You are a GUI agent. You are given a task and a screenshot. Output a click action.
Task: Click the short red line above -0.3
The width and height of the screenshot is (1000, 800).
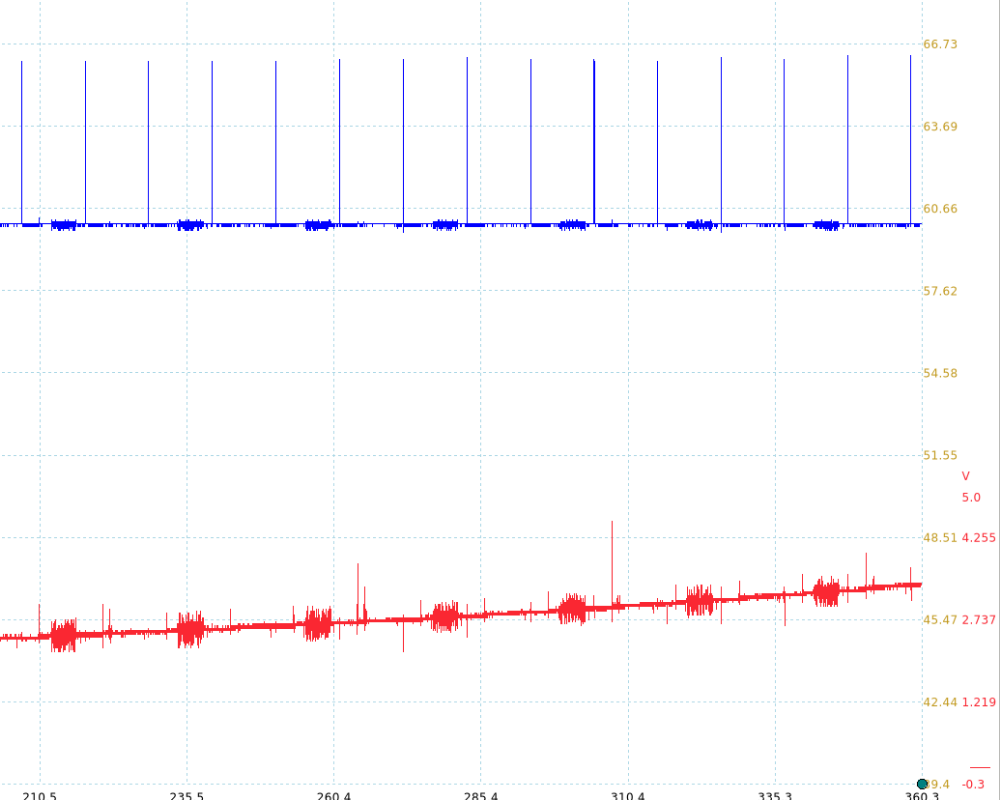point(979,767)
